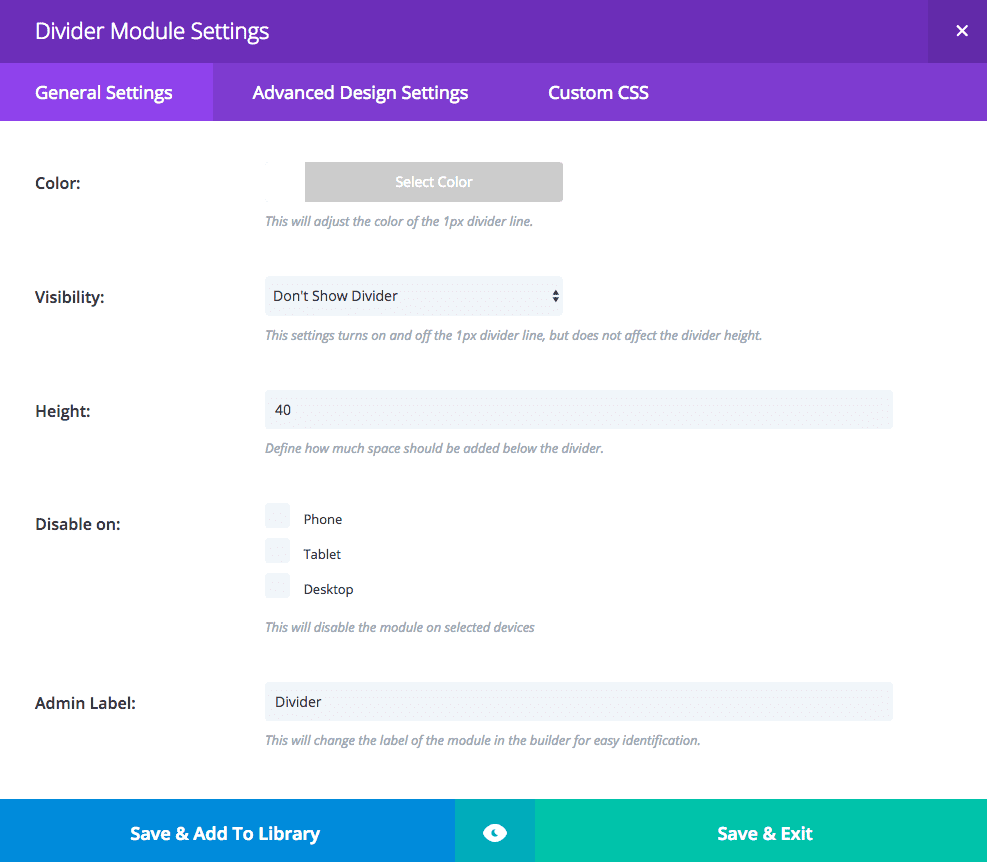Enable the Tablet checkbox
Viewport: 987px width, 862px height.
(278, 551)
